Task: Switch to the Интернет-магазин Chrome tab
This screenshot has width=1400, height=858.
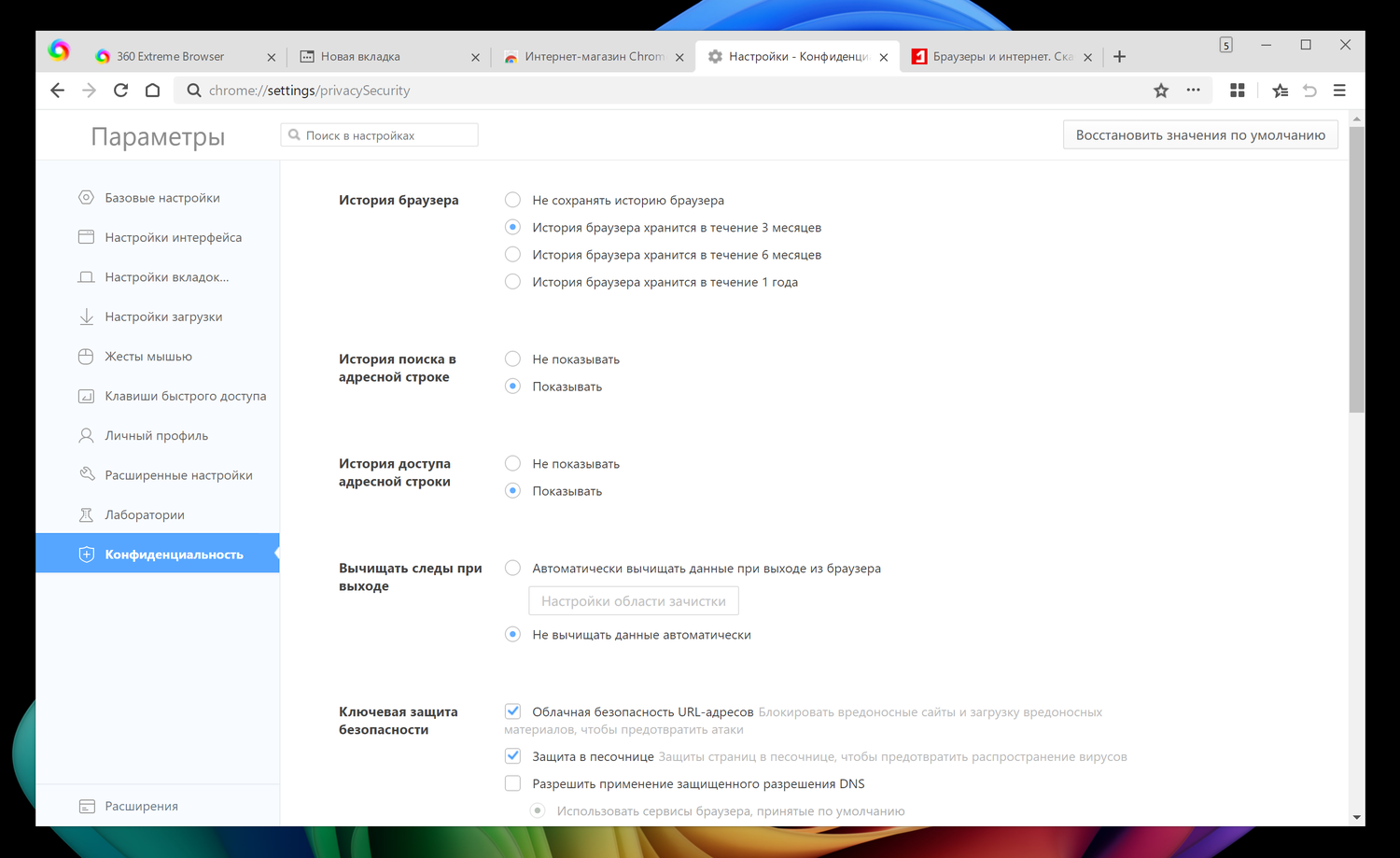Action: tap(594, 57)
